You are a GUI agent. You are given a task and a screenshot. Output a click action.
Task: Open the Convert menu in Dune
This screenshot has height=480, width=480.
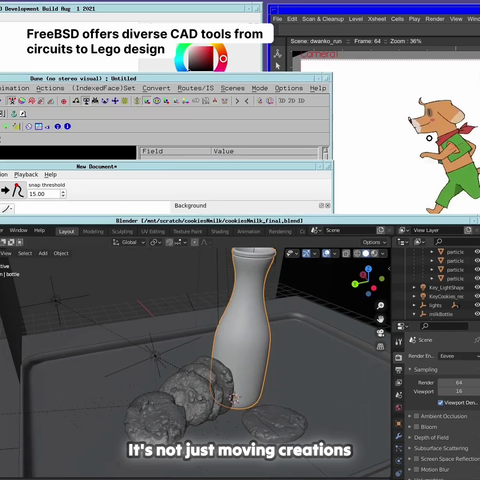point(156,88)
